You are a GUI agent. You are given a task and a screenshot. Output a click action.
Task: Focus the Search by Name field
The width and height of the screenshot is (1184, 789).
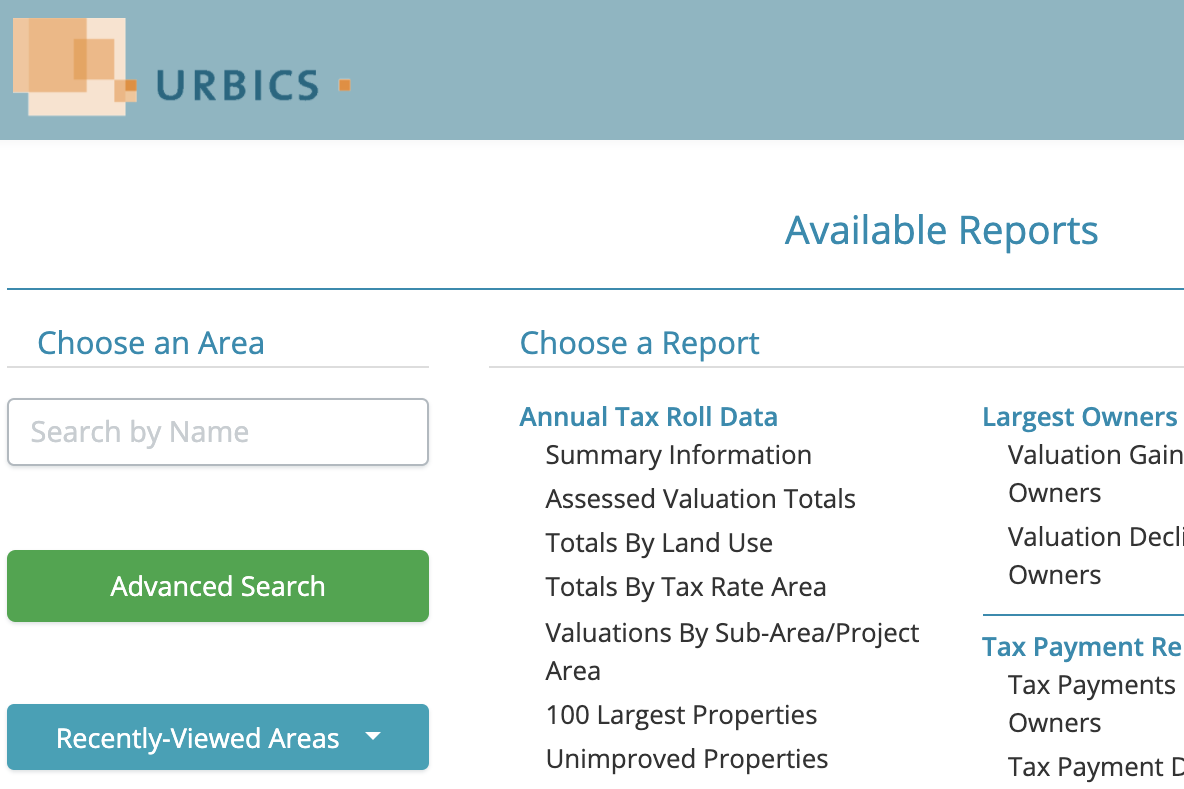[218, 432]
